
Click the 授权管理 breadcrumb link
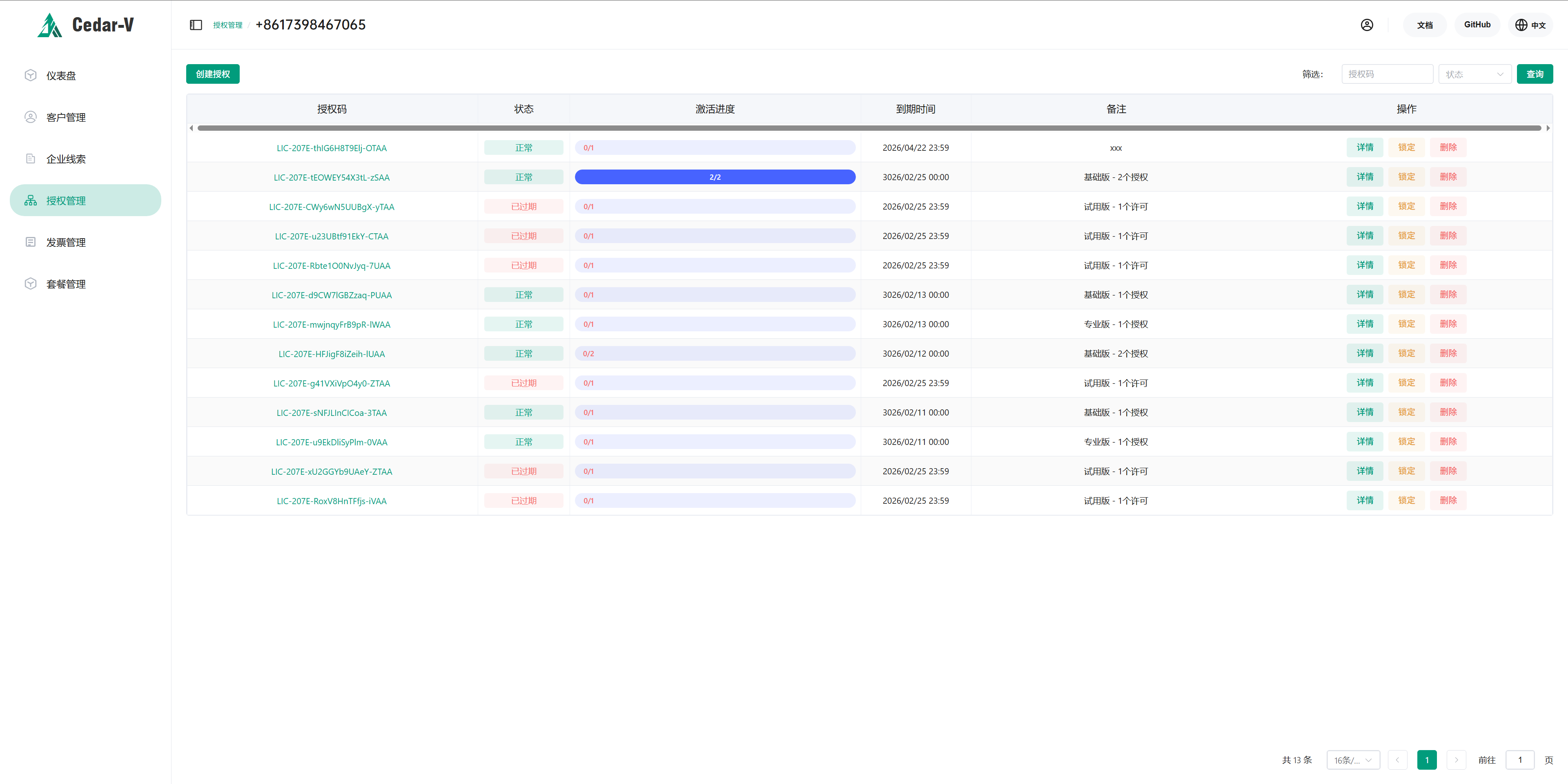pos(228,26)
